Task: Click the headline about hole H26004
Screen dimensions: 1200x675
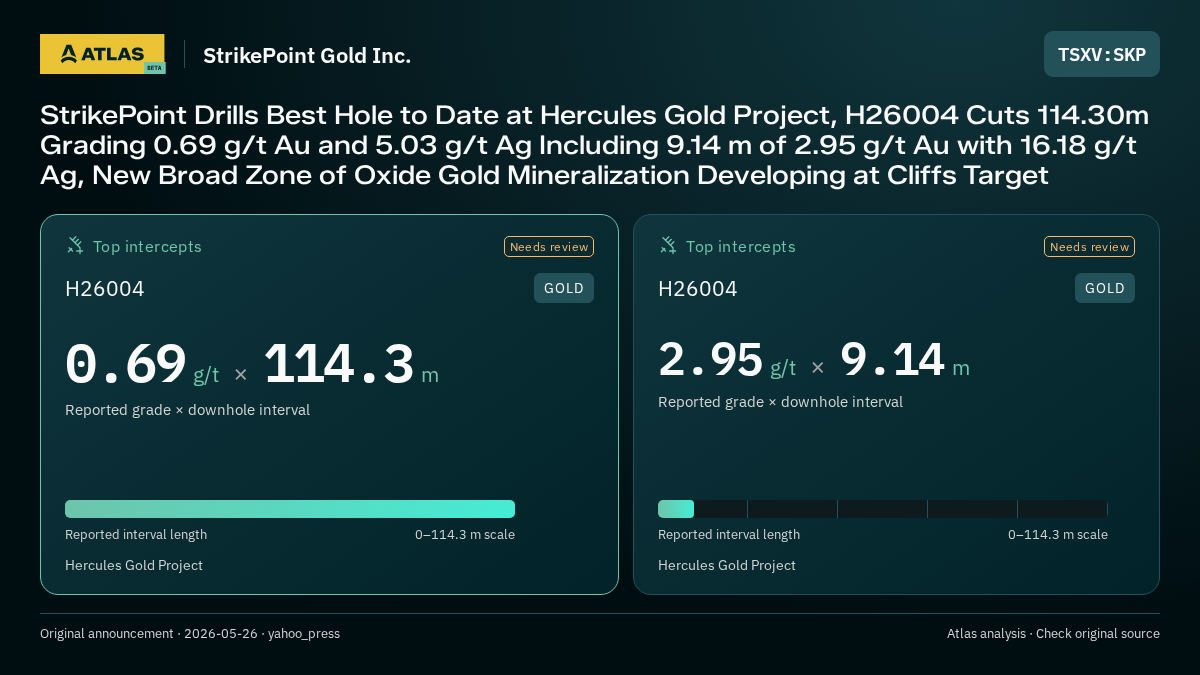Action: (x=594, y=146)
